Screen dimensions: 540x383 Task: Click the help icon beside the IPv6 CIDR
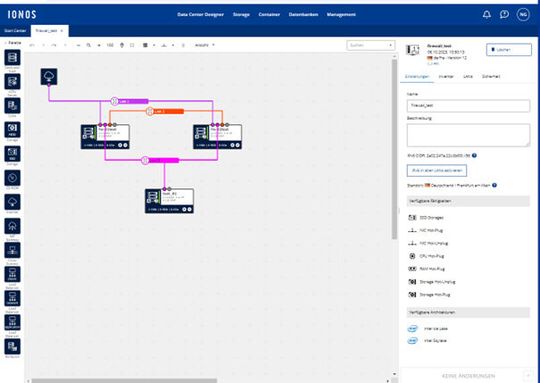point(474,155)
